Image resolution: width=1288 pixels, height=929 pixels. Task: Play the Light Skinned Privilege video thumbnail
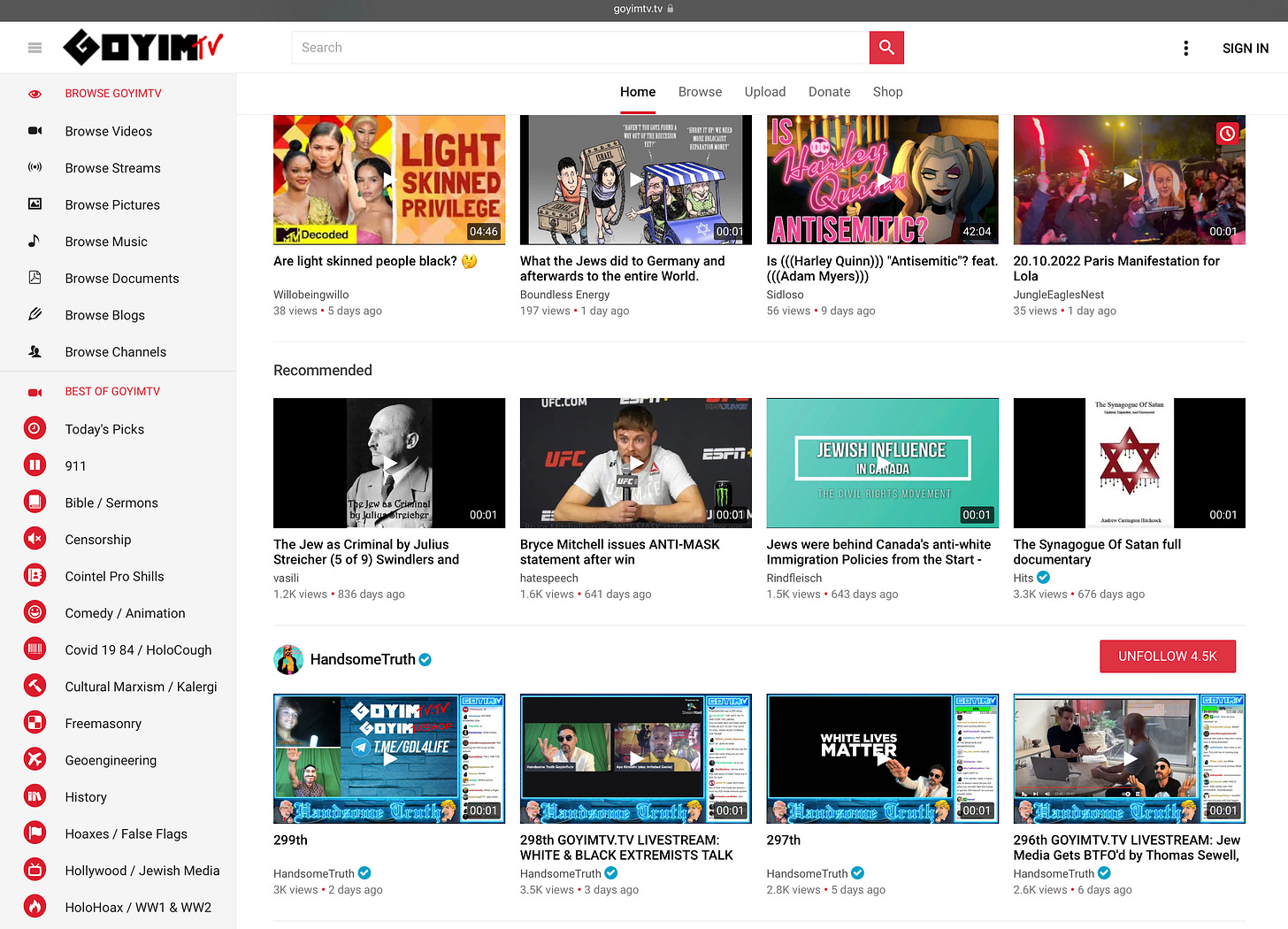pos(389,180)
